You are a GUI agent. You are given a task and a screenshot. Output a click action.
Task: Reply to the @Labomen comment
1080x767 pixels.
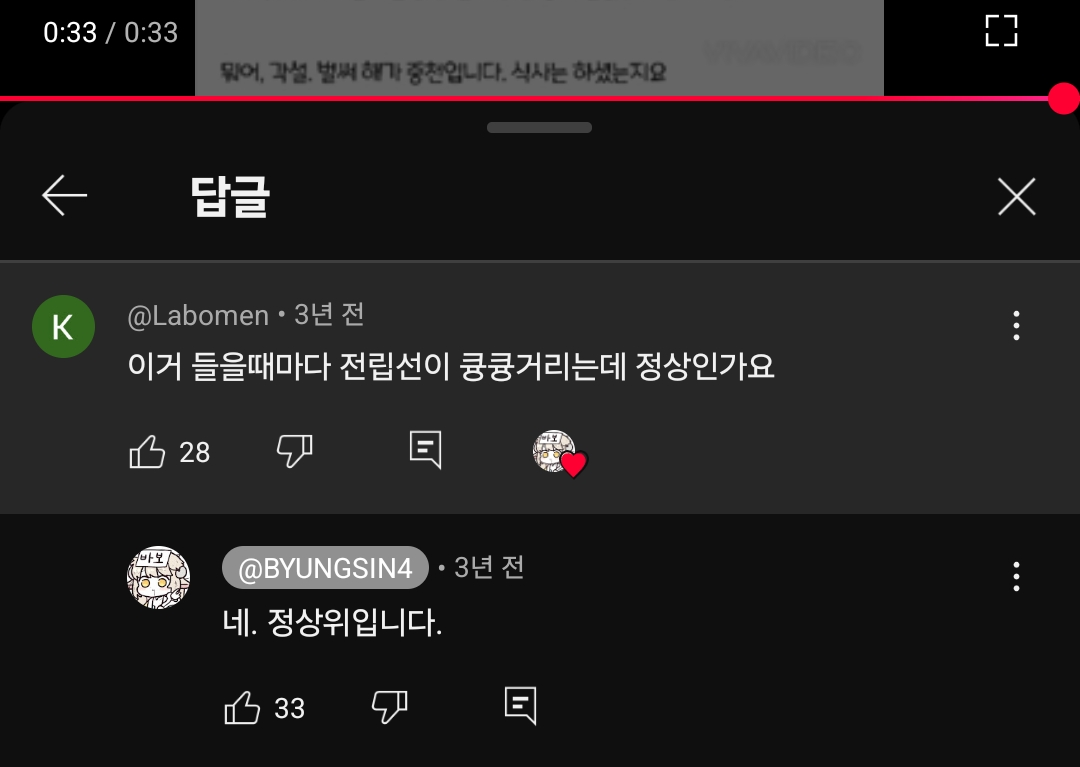[425, 450]
